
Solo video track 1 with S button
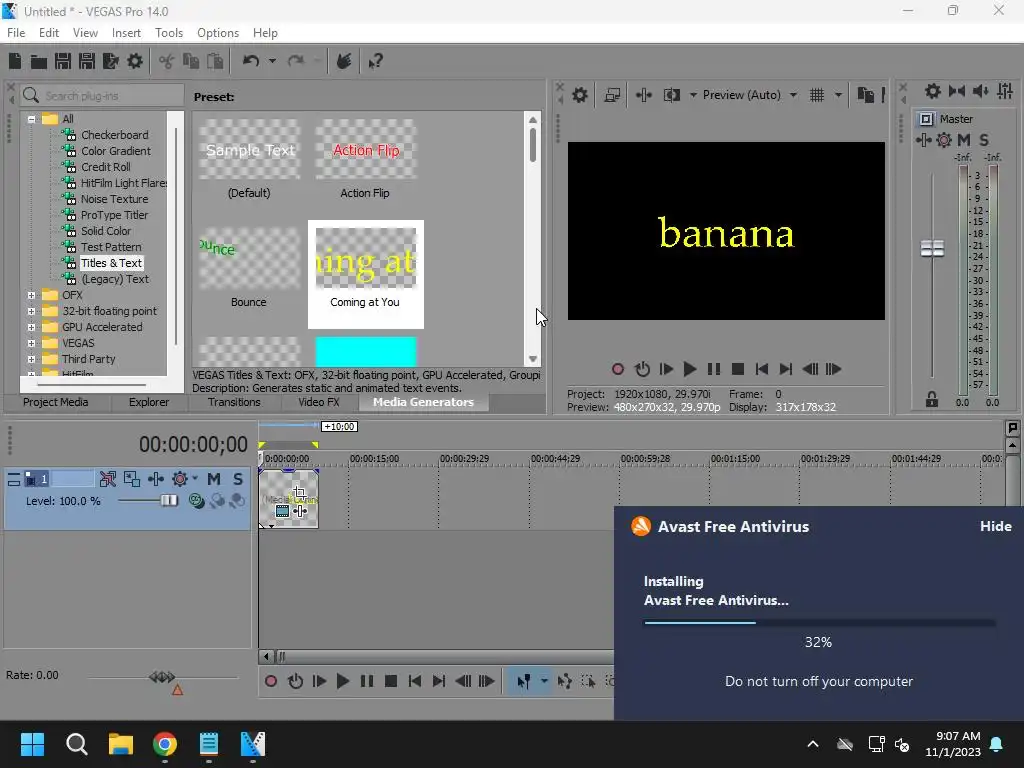pos(238,479)
